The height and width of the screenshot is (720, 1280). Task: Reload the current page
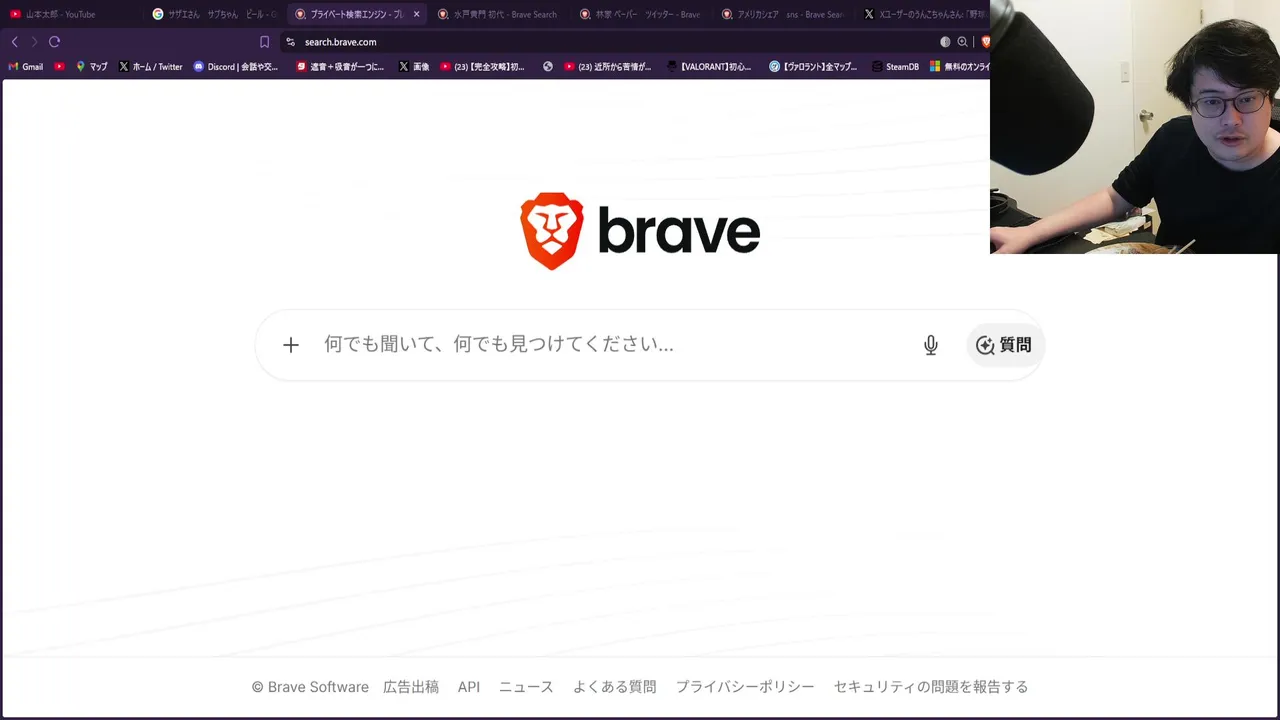[x=55, y=42]
